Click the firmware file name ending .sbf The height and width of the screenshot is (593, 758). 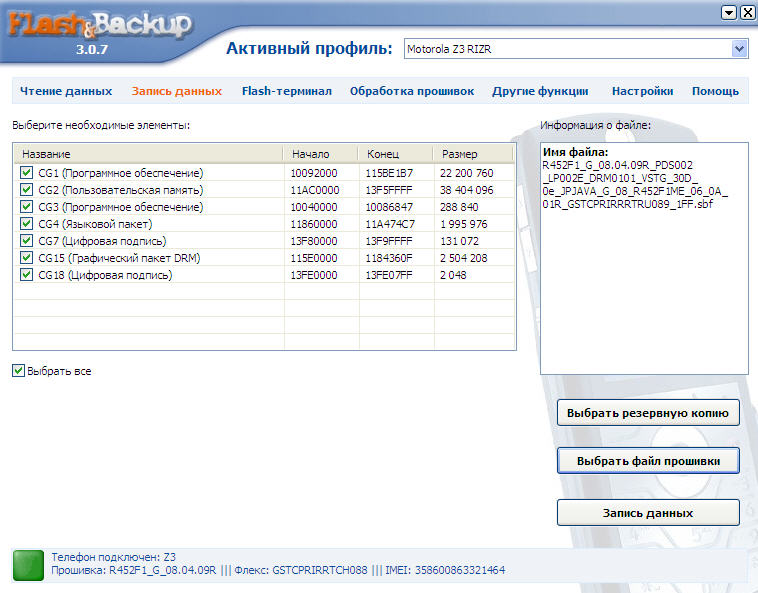coord(635,185)
